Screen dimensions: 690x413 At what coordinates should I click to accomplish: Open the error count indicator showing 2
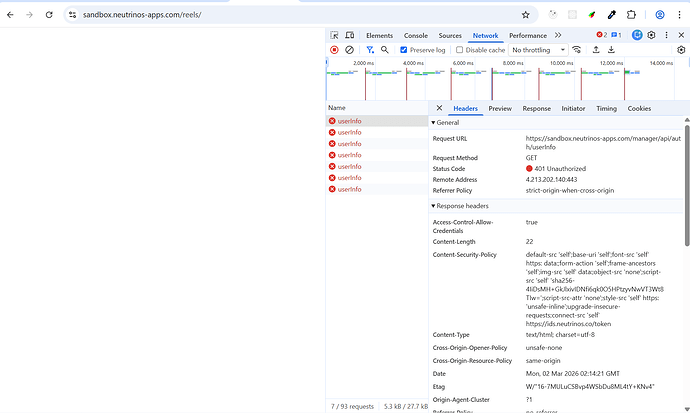point(602,35)
